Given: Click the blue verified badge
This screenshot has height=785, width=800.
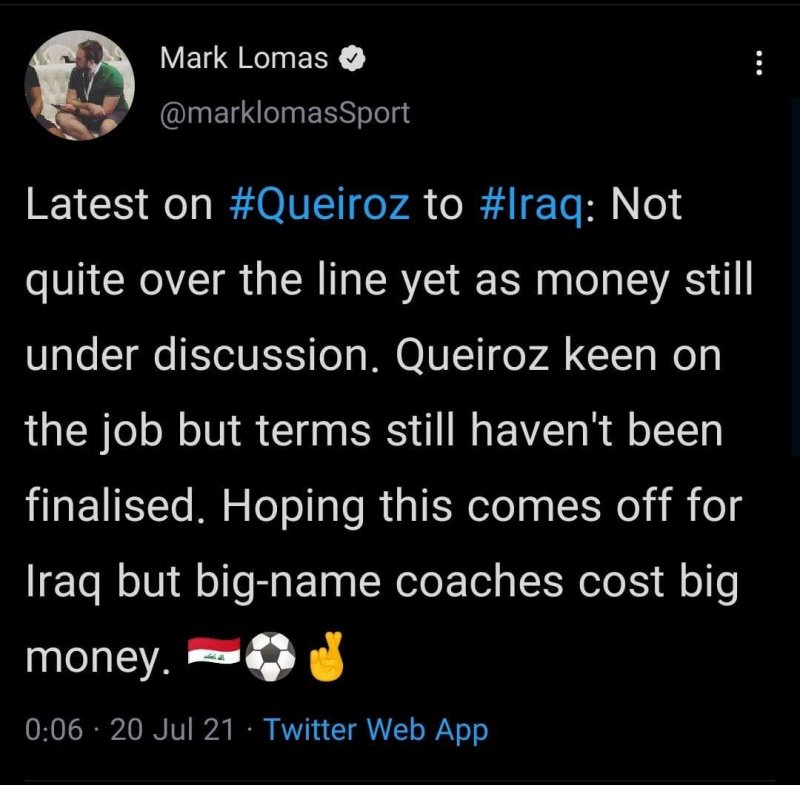Looking at the screenshot, I should tap(354, 60).
